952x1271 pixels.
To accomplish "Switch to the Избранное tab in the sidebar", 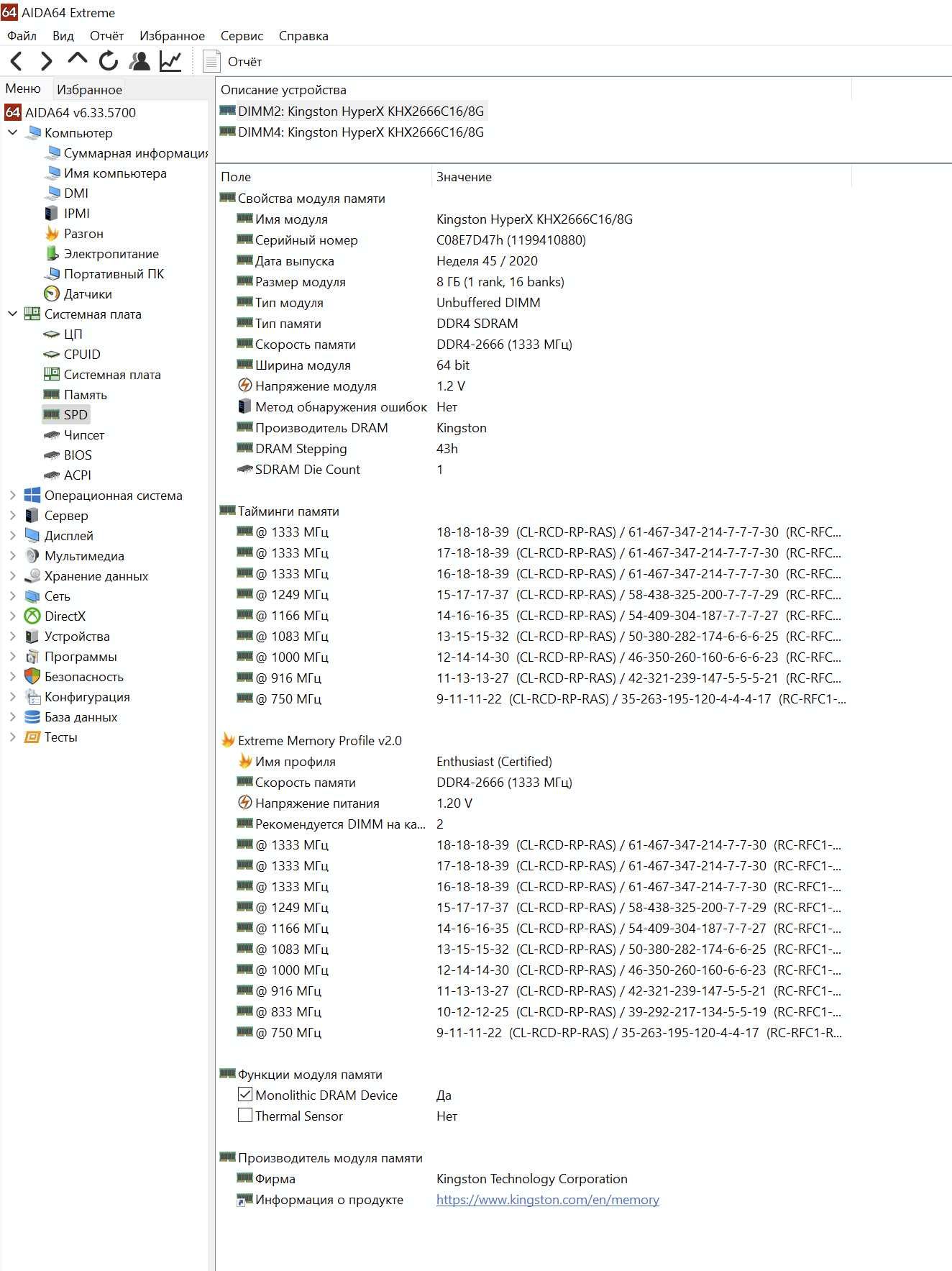I will coord(89,89).
